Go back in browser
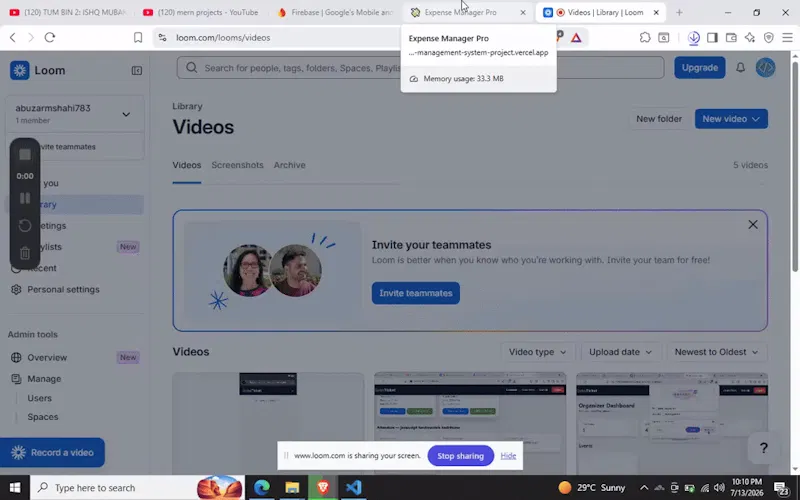This screenshot has height=500, width=800. point(13,37)
